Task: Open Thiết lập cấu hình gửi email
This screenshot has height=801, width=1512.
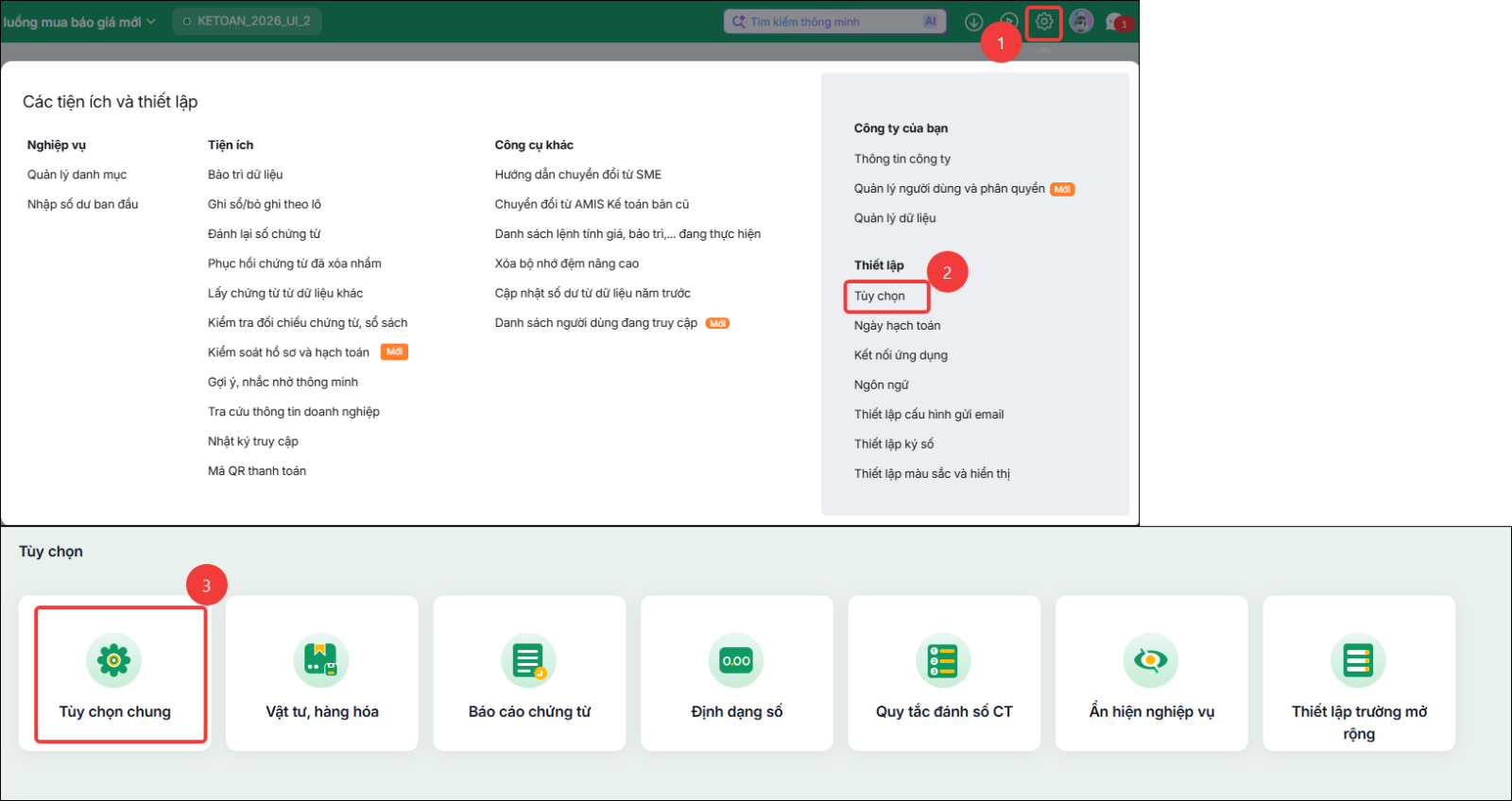Action: pyautogui.click(x=929, y=415)
